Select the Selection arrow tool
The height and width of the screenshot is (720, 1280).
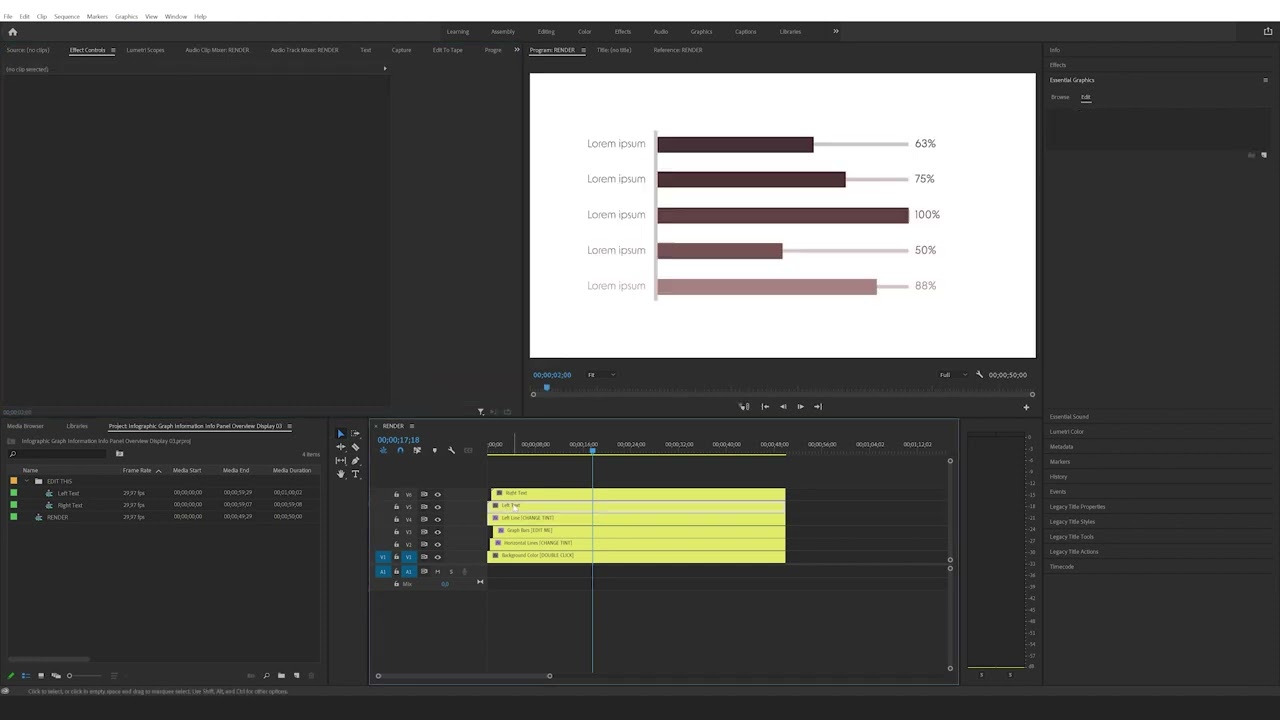tap(340, 434)
